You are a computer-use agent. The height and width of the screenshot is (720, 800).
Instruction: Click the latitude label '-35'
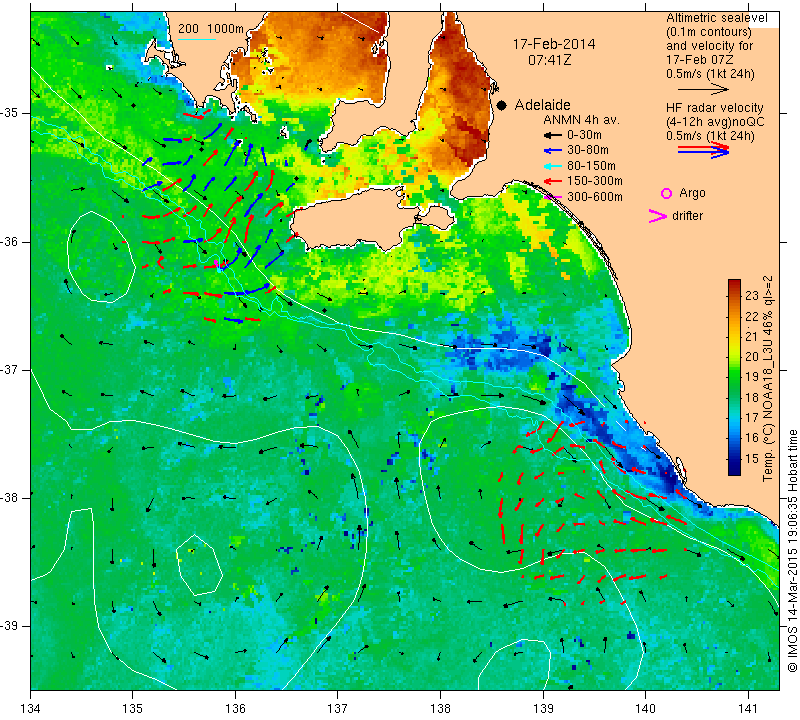tap(9, 113)
